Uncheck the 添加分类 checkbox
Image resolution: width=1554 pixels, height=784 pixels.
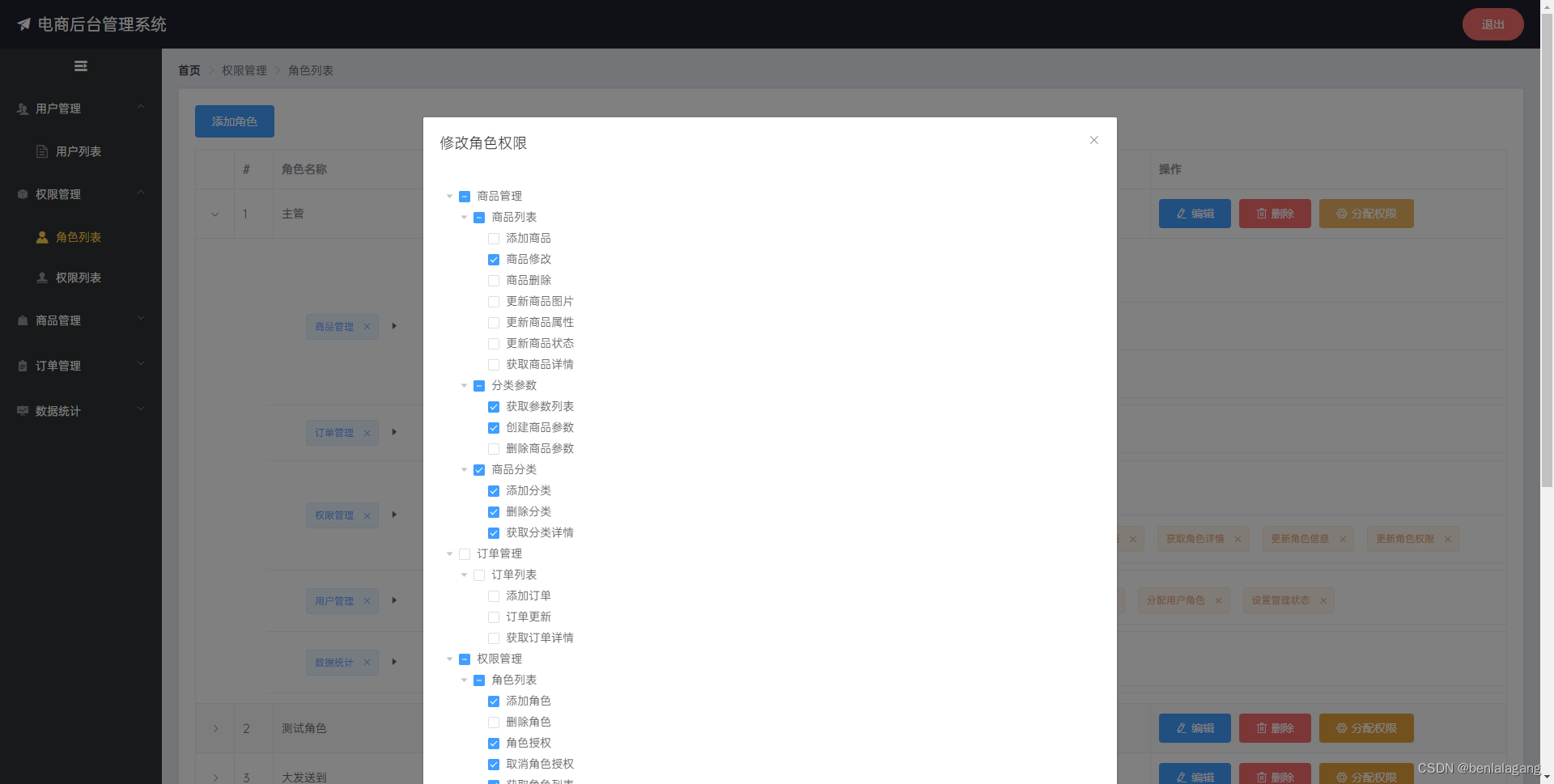494,491
